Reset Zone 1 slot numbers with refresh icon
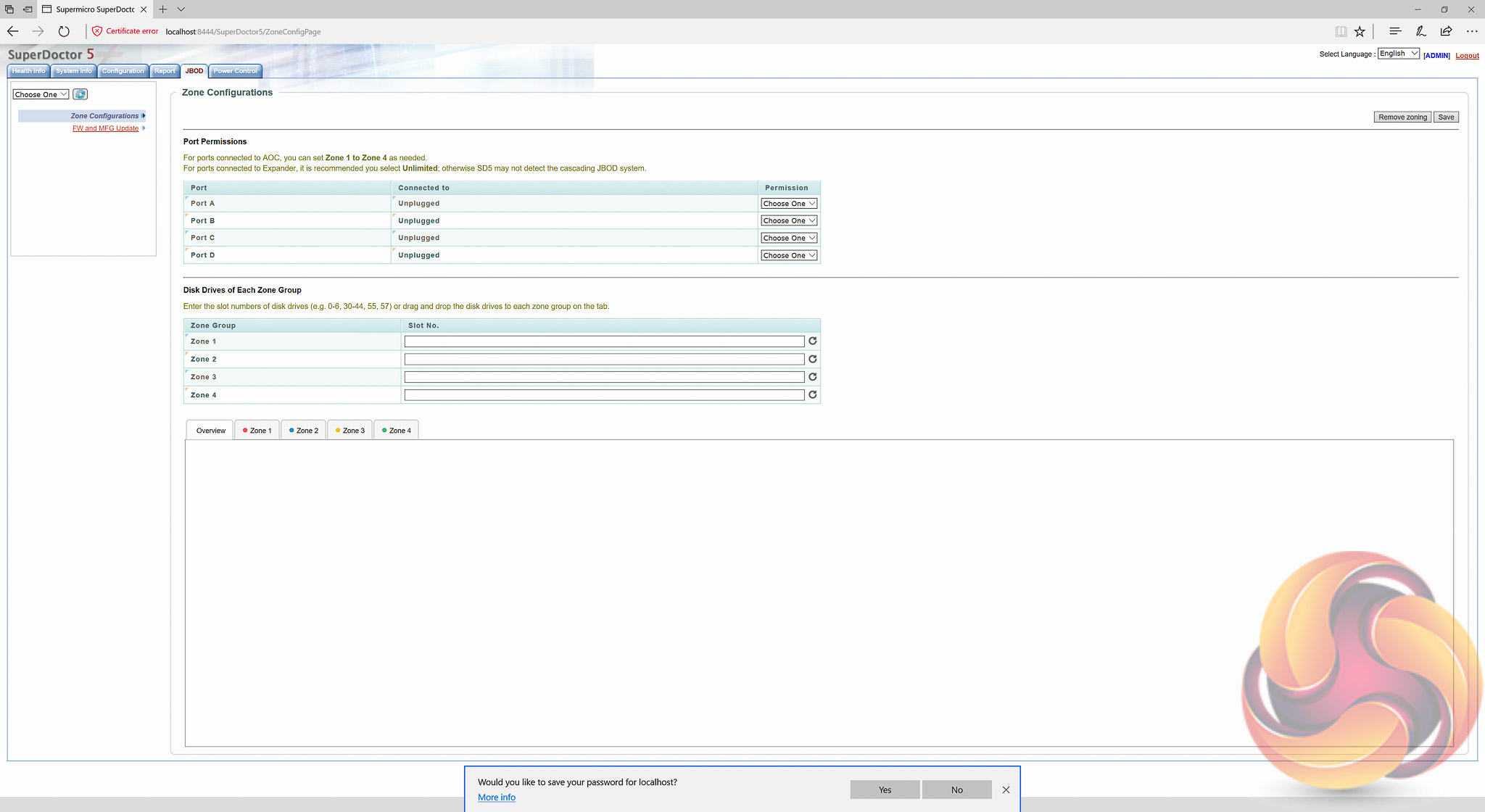This screenshot has height=812, width=1485. 812,341
